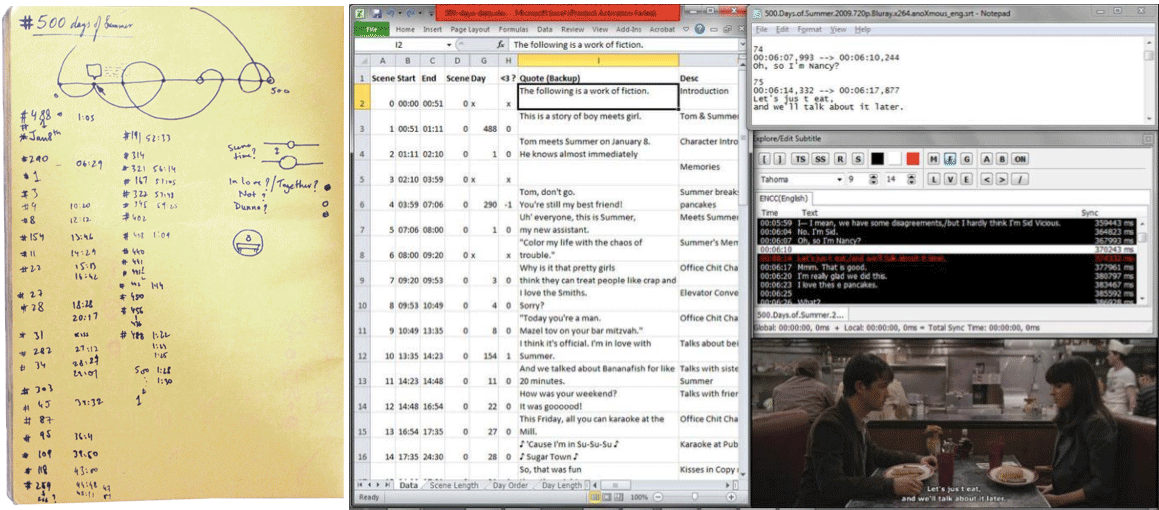Image resolution: width=1159 pixels, height=510 pixels.
Task: Click the Excel horizontal scrollbar thumb
Action: click(x=615, y=485)
